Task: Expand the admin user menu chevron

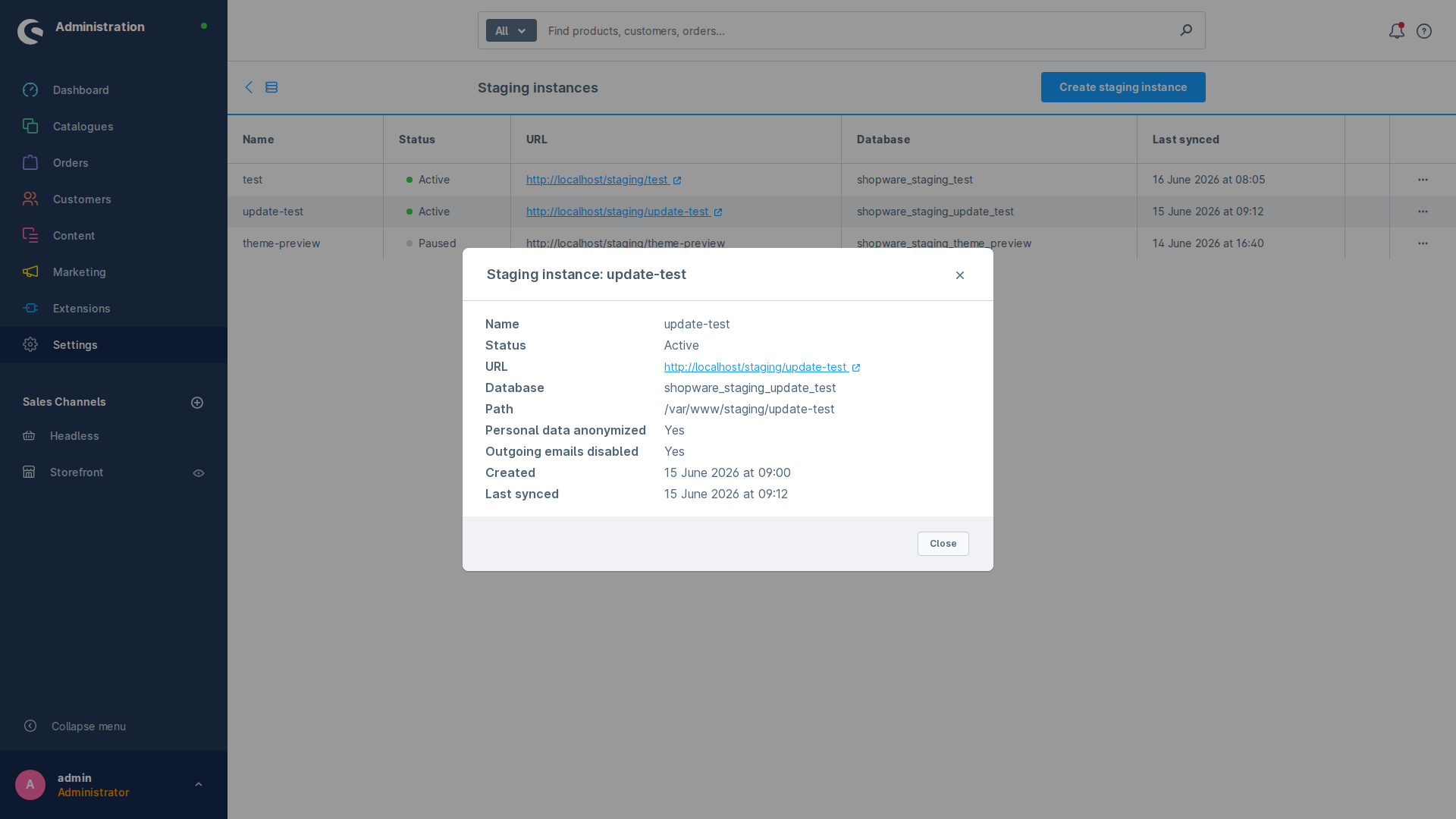Action: click(x=199, y=785)
